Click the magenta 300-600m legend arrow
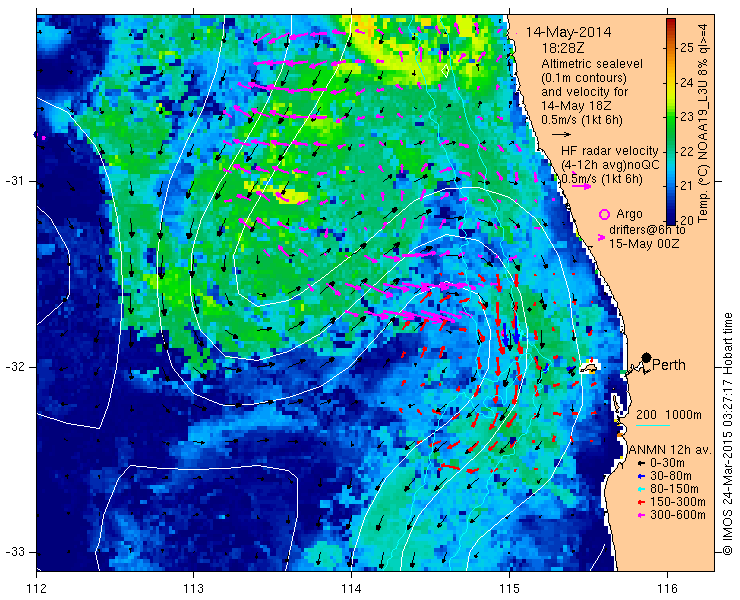 pyautogui.click(x=641, y=515)
